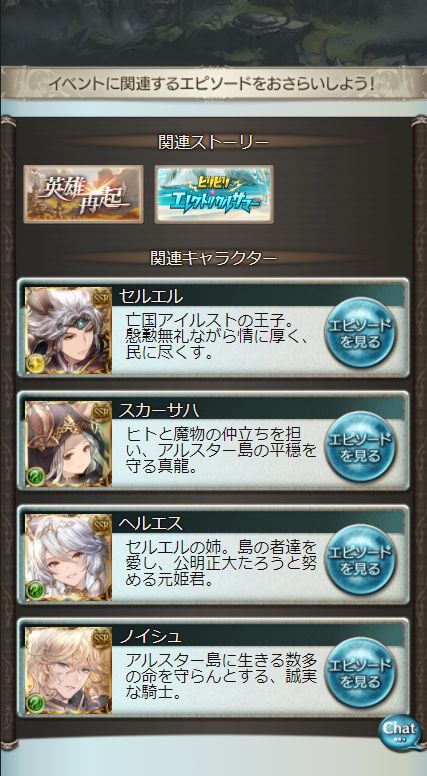Click the セルエル name header
The width and height of the screenshot is (427, 776).
[x=151, y=296]
